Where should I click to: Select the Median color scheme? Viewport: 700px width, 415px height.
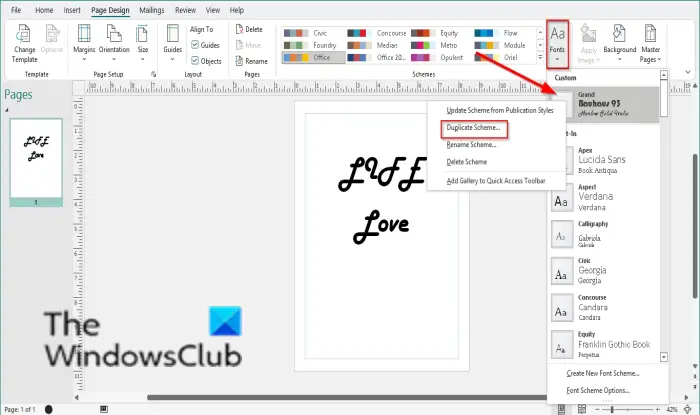click(x=377, y=45)
